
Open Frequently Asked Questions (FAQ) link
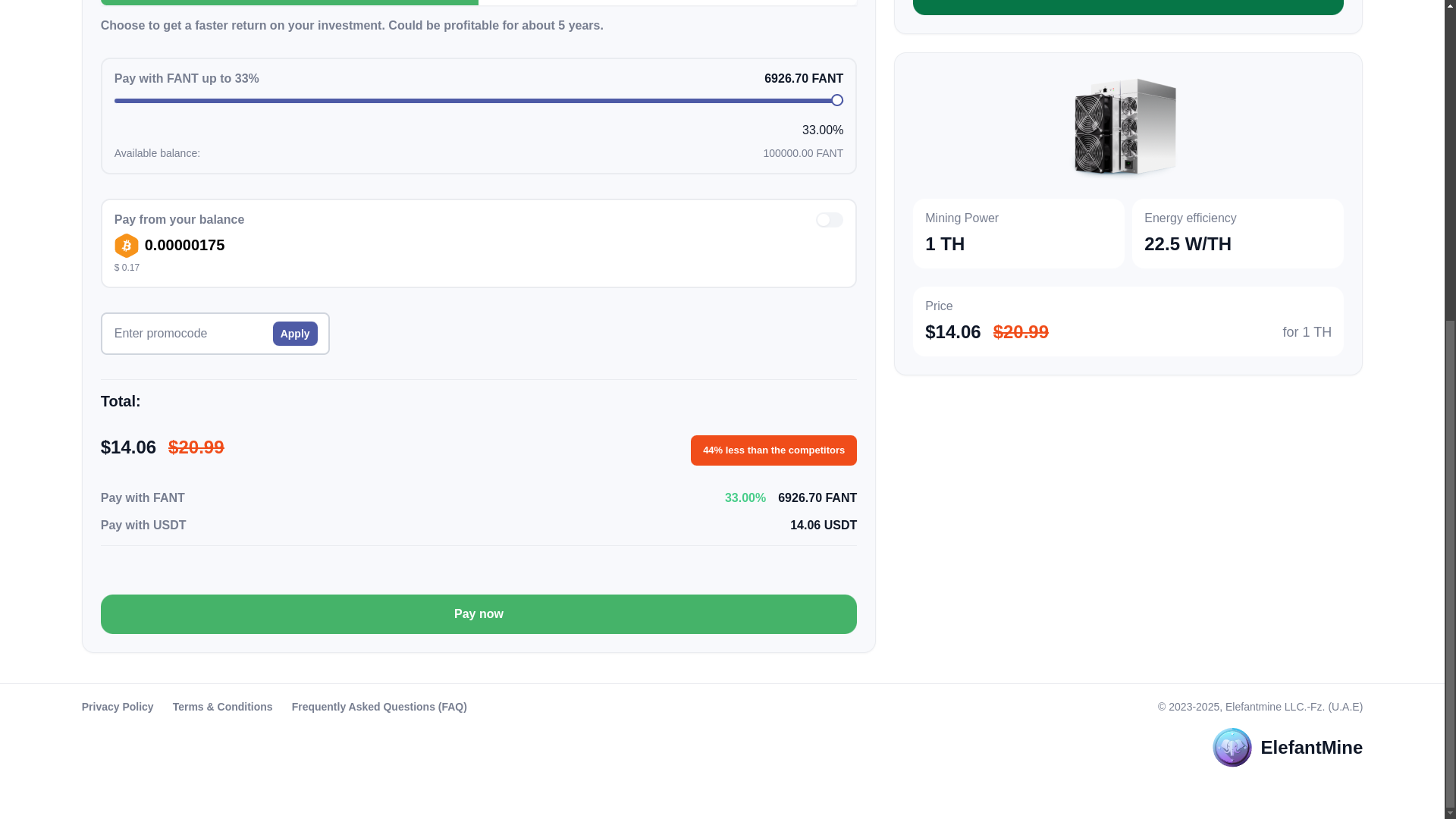[x=379, y=707]
